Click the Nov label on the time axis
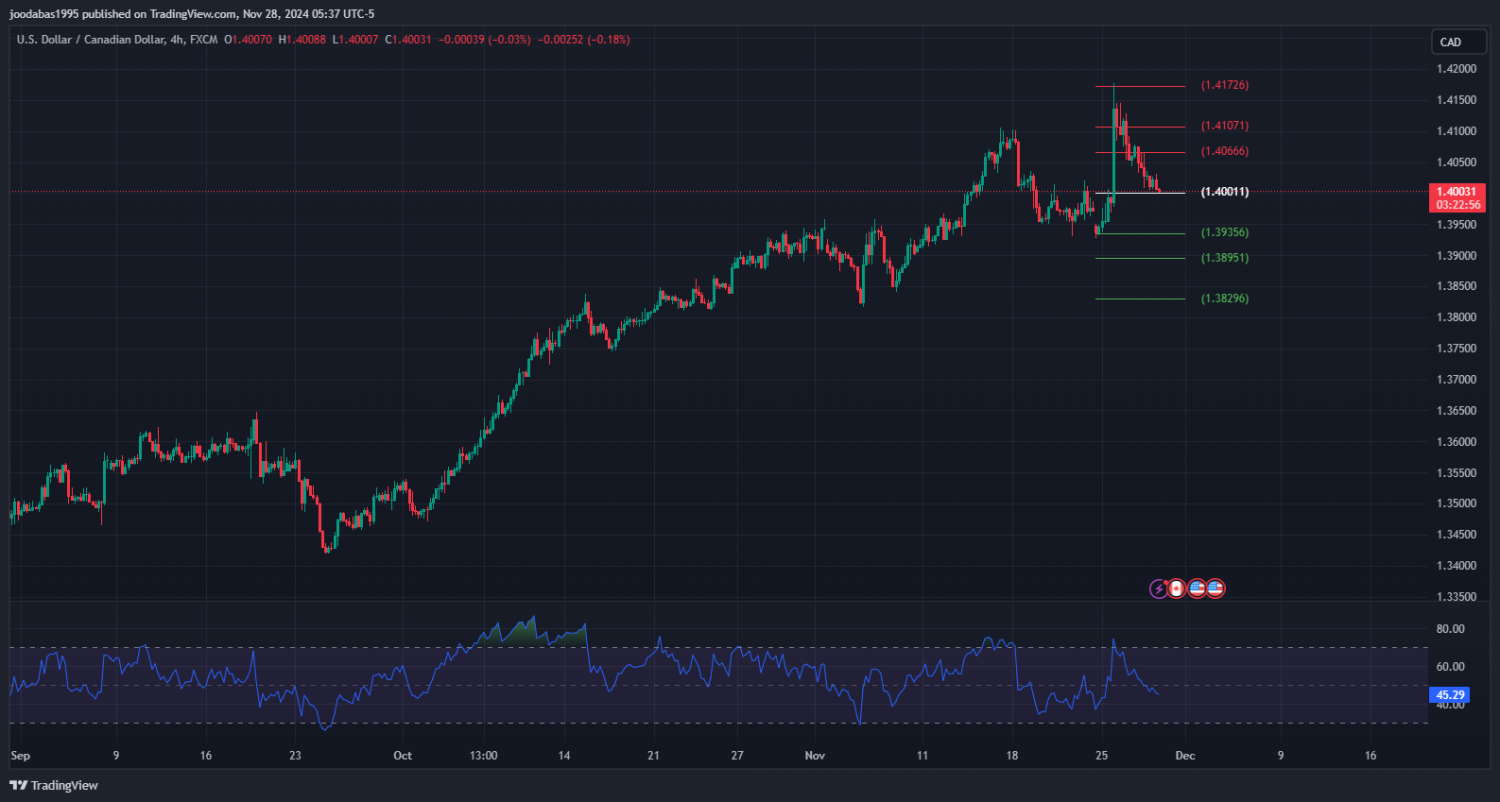This screenshot has width=1500, height=802. coord(817,757)
